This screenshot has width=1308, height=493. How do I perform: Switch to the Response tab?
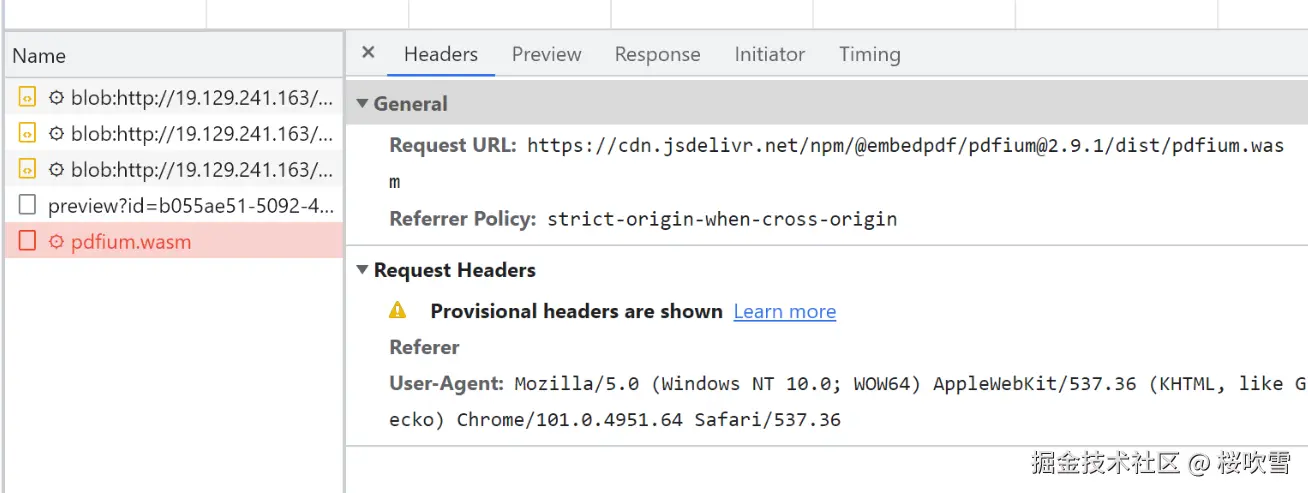[657, 55]
